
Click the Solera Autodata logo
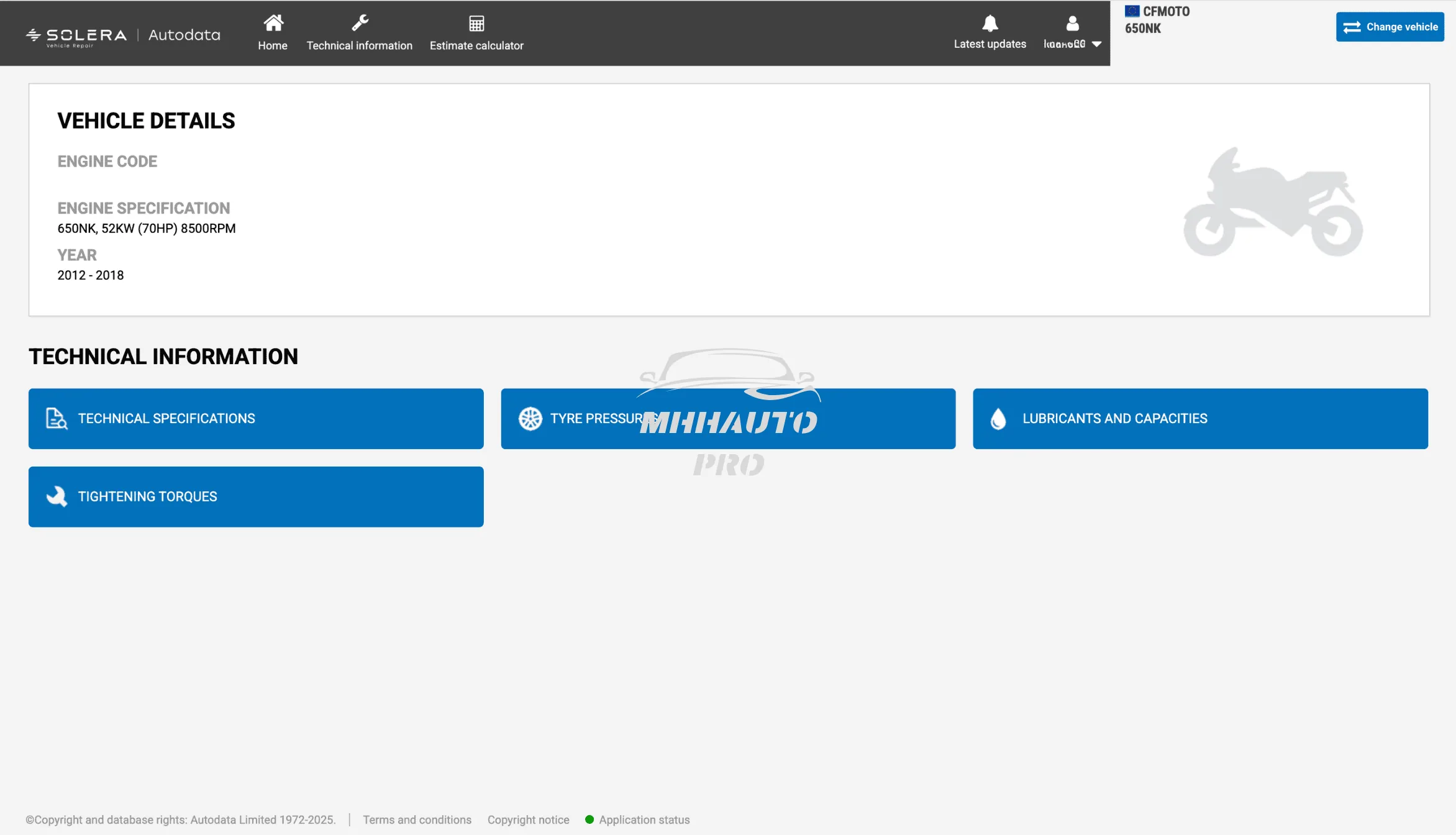tap(123, 35)
